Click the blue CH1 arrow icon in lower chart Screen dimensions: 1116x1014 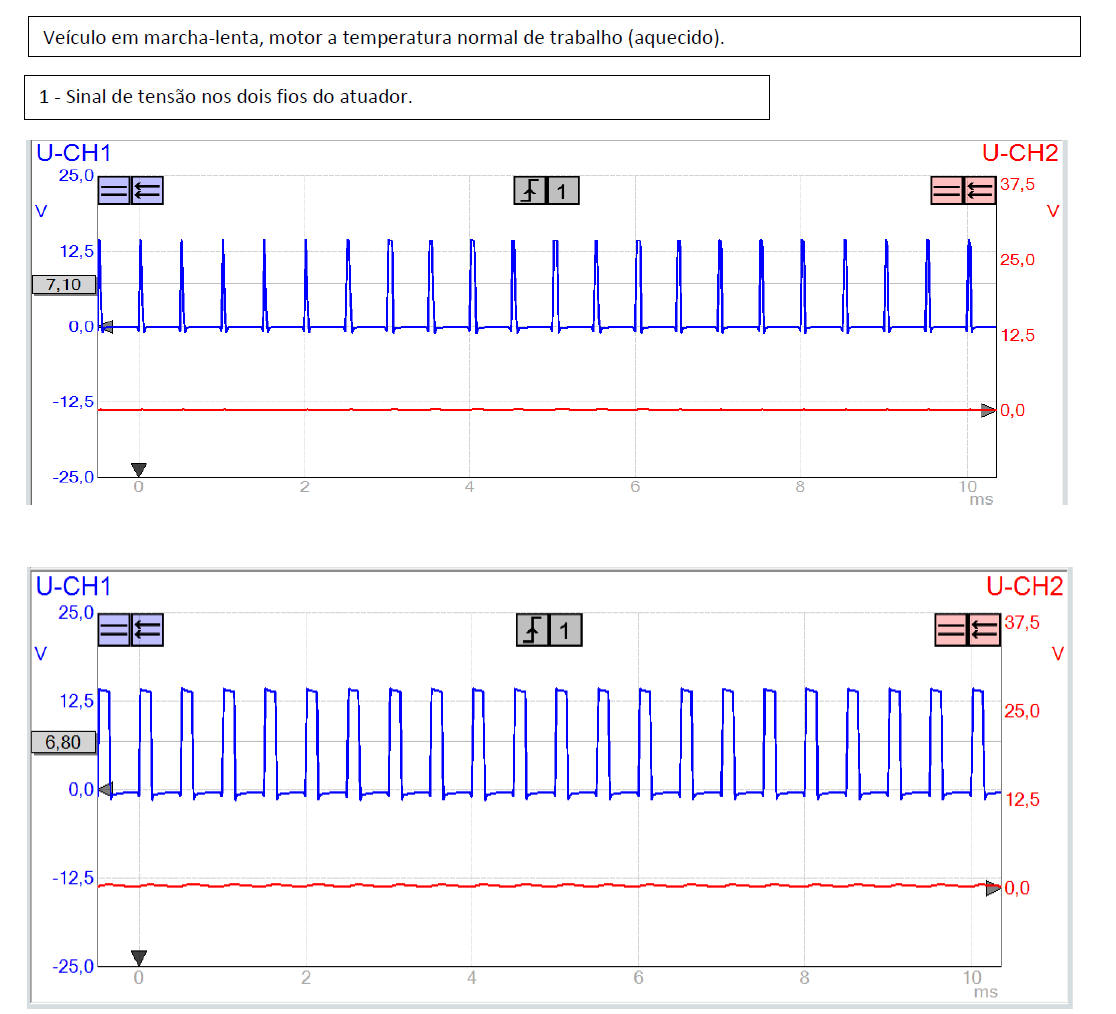[x=147, y=630]
